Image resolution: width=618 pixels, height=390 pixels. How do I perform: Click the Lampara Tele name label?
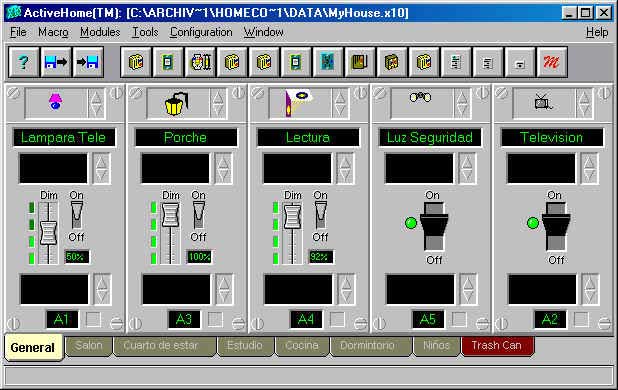click(x=64, y=137)
